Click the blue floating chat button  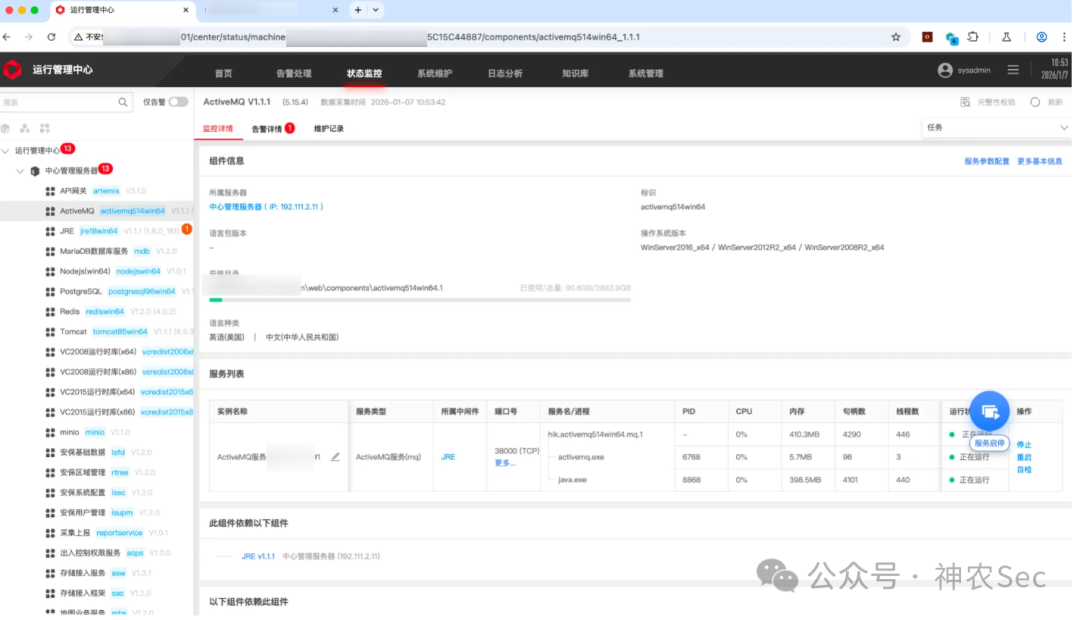pos(989,411)
